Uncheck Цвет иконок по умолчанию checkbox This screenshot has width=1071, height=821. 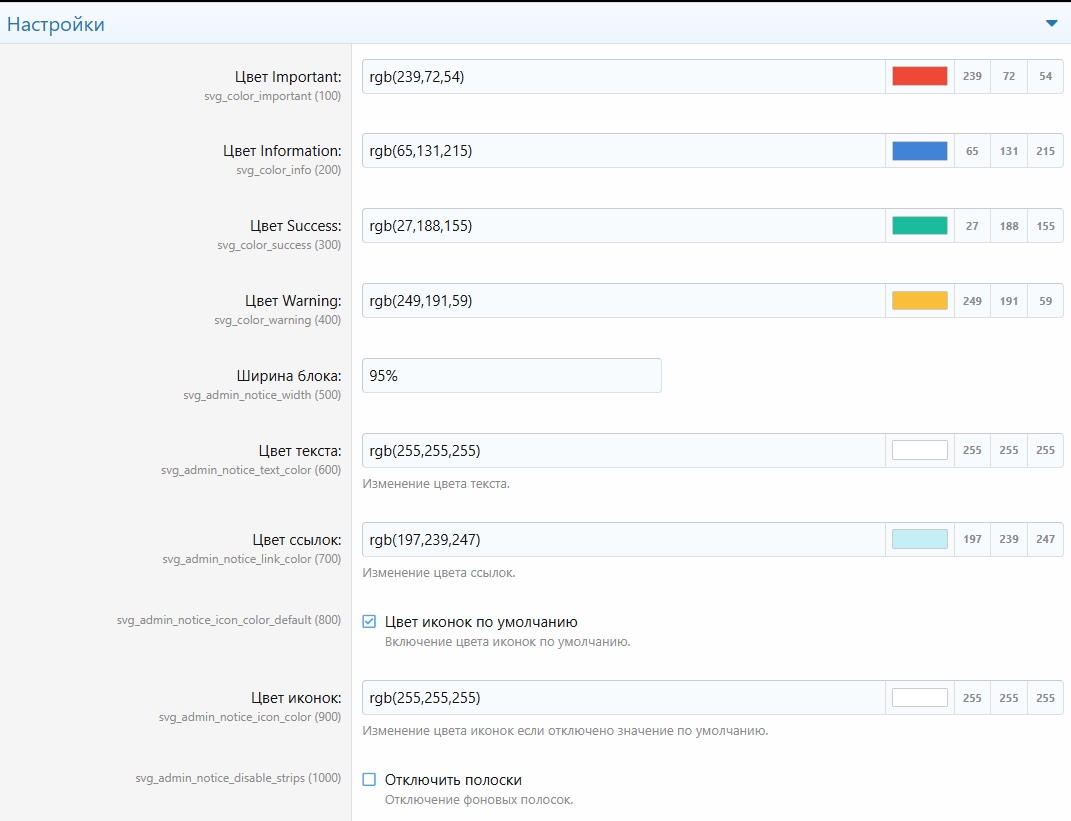pyautogui.click(x=369, y=621)
